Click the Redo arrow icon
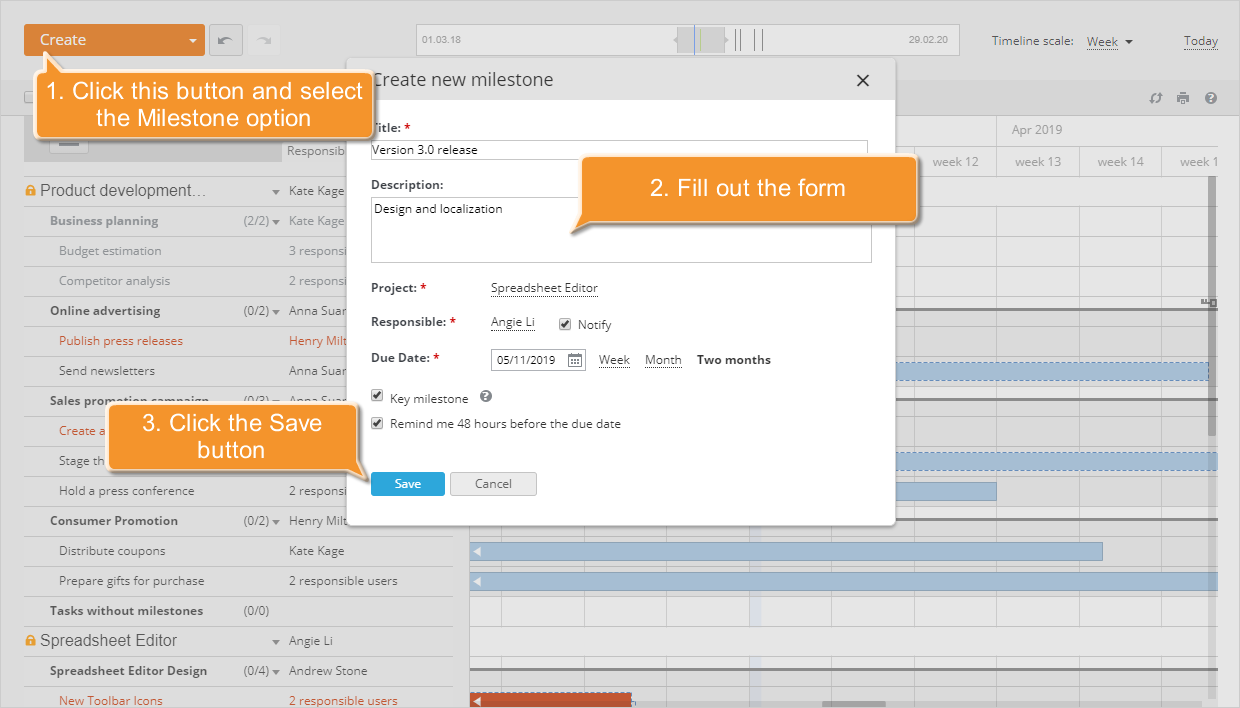The height and width of the screenshot is (708, 1240). tap(262, 39)
